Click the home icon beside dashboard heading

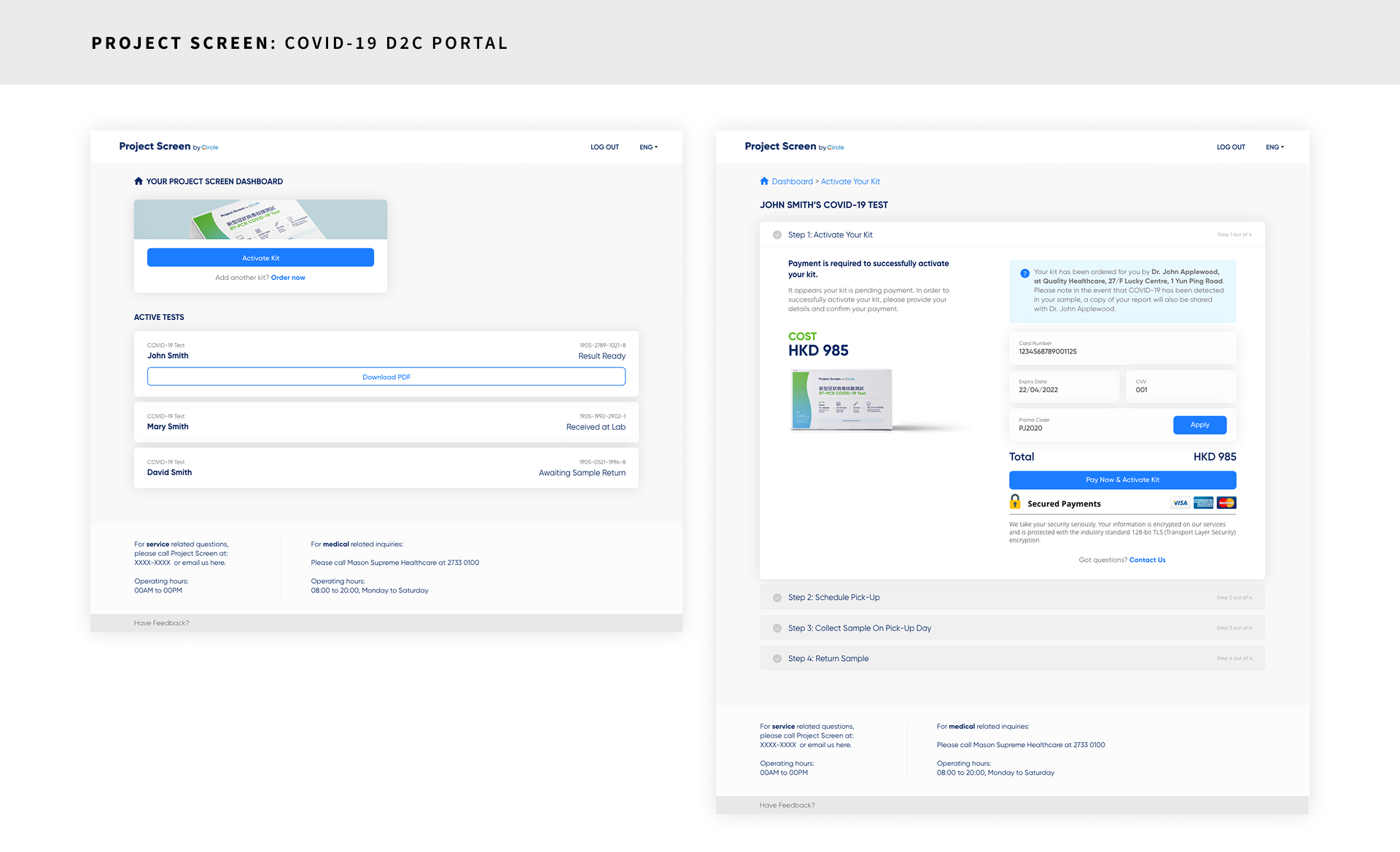(139, 181)
